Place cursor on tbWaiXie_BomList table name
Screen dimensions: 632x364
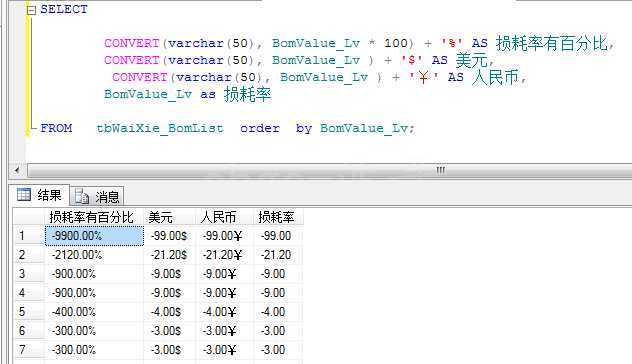click(160, 129)
